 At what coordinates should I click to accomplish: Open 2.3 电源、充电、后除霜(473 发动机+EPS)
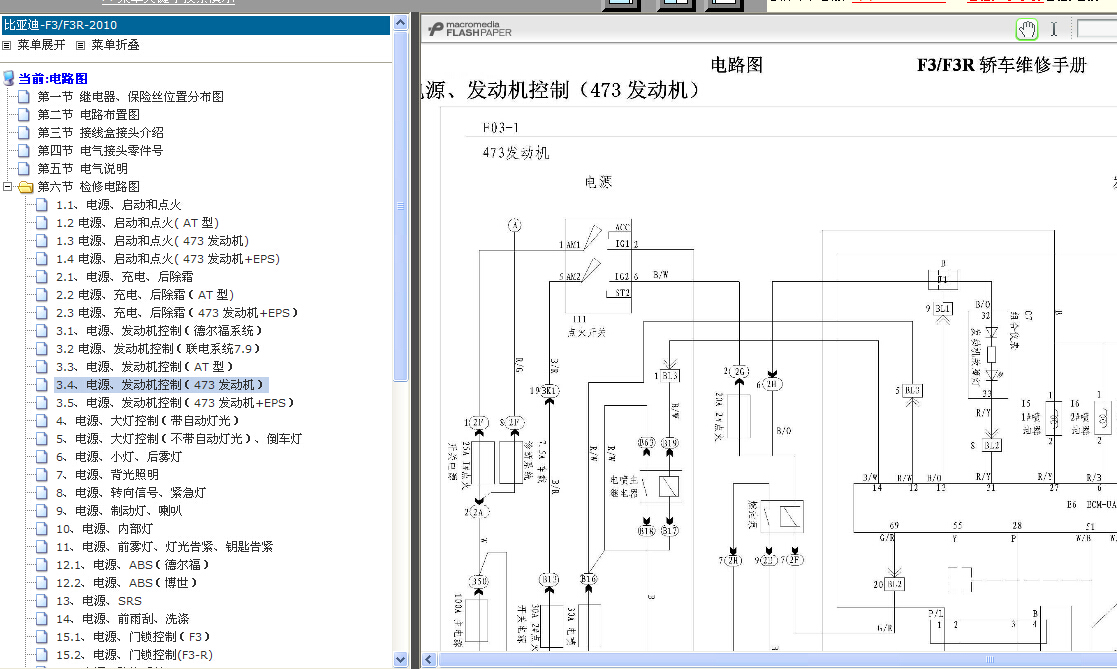177,313
